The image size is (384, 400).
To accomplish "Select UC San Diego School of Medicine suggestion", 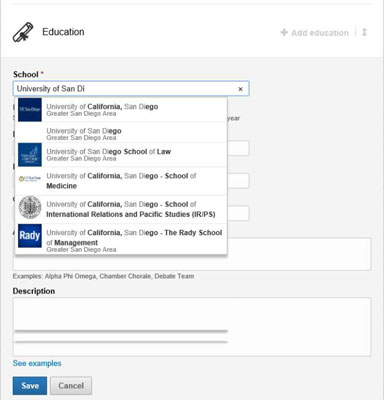I will [121, 181].
